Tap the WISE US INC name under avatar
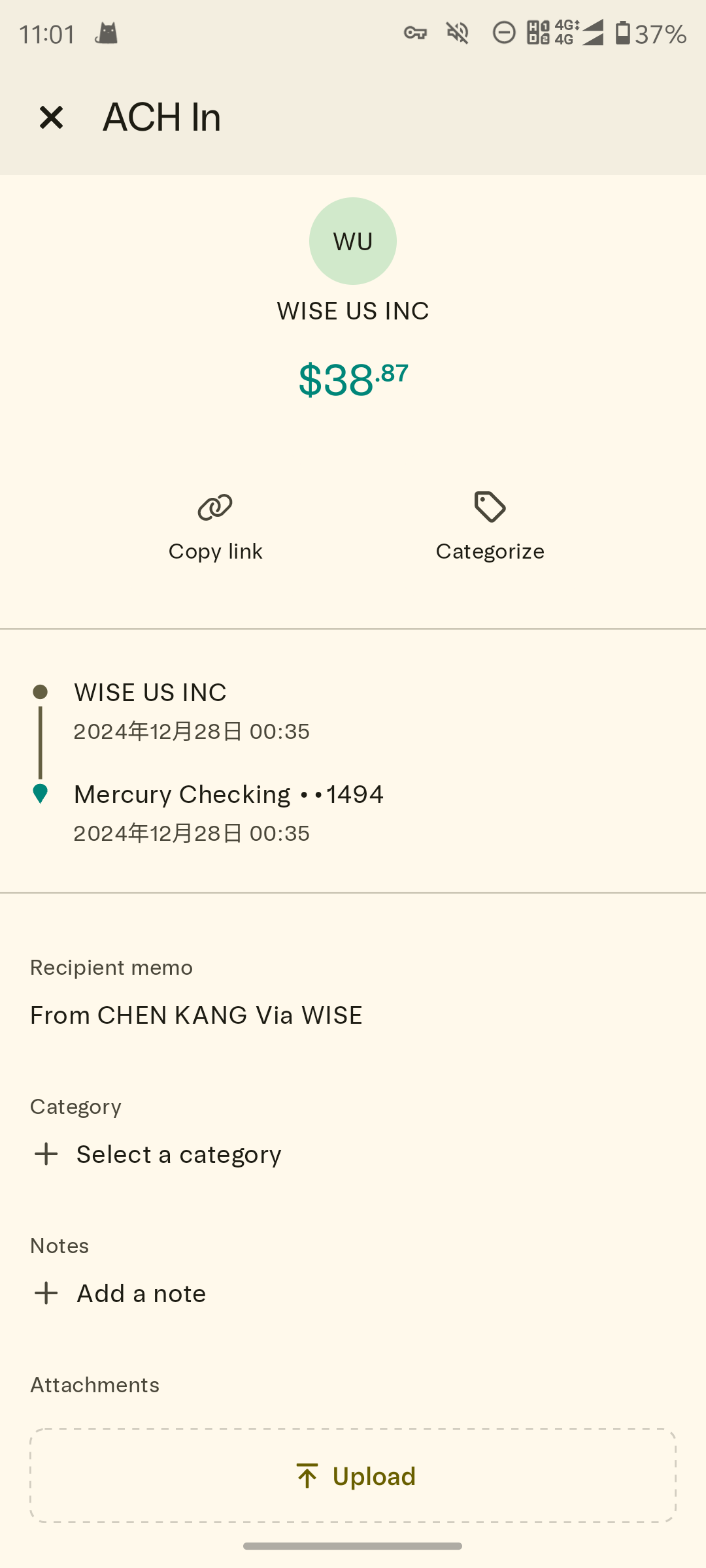The width and height of the screenshot is (706, 1568). [x=353, y=311]
